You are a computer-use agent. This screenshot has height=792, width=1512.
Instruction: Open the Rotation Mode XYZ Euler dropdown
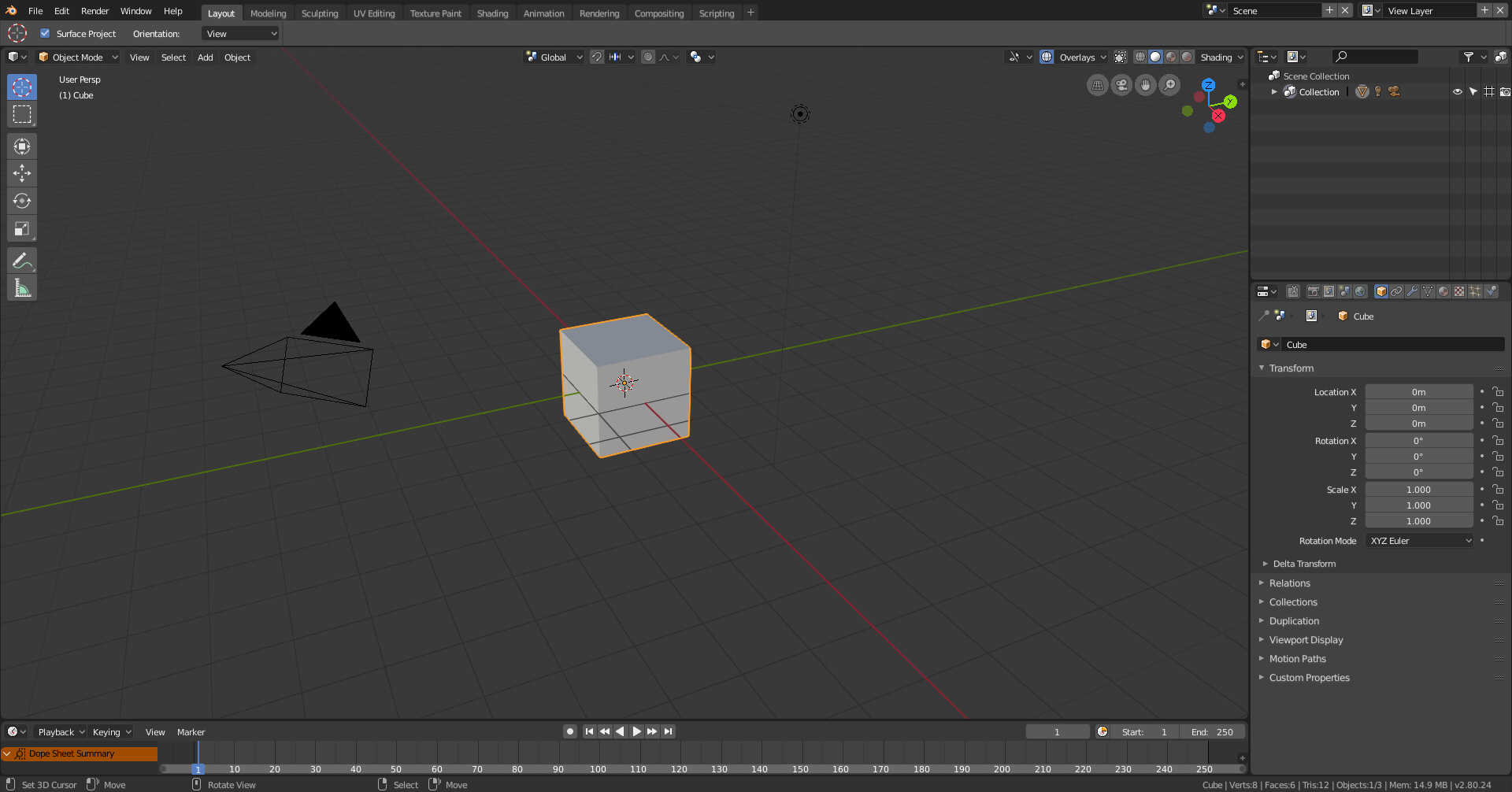[x=1420, y=541]
